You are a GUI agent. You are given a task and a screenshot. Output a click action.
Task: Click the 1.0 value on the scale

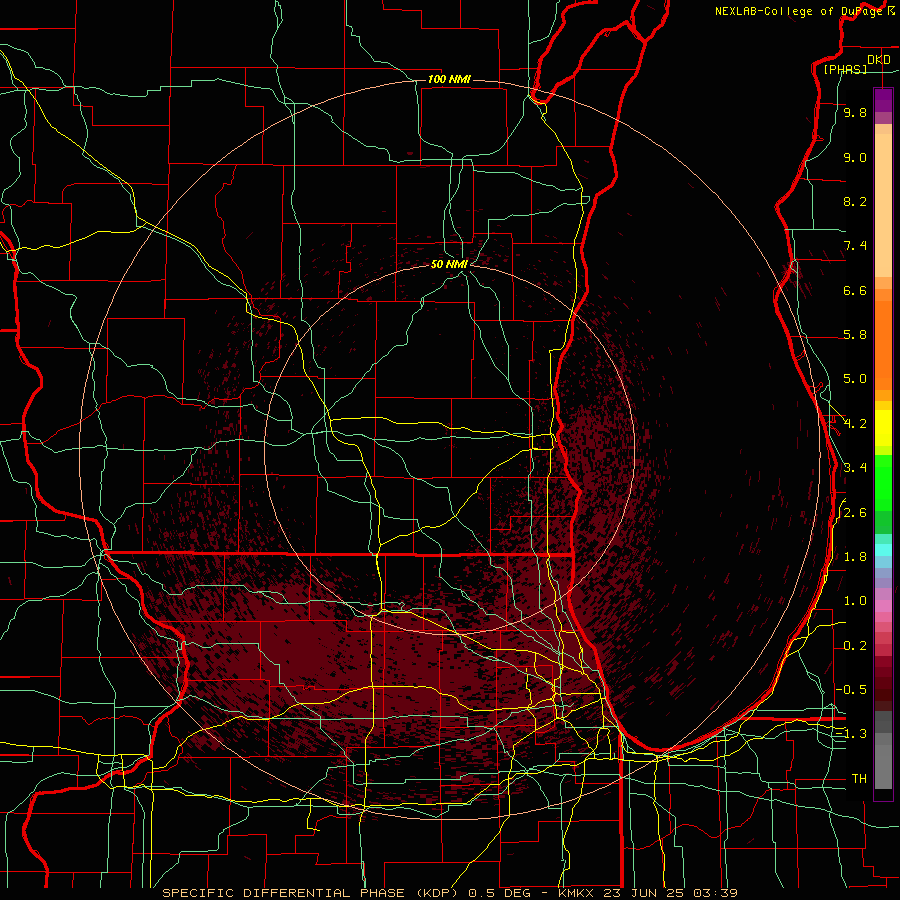pyautogui.click(x=855, y=601)
